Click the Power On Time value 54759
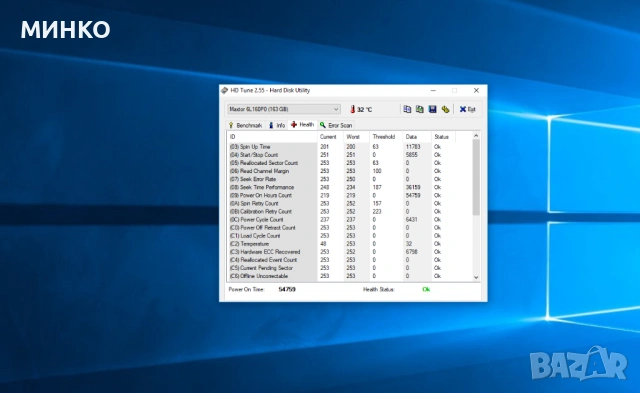Image resolution: width=640 pixels, height=393 pixels. [x=287, y=289]
